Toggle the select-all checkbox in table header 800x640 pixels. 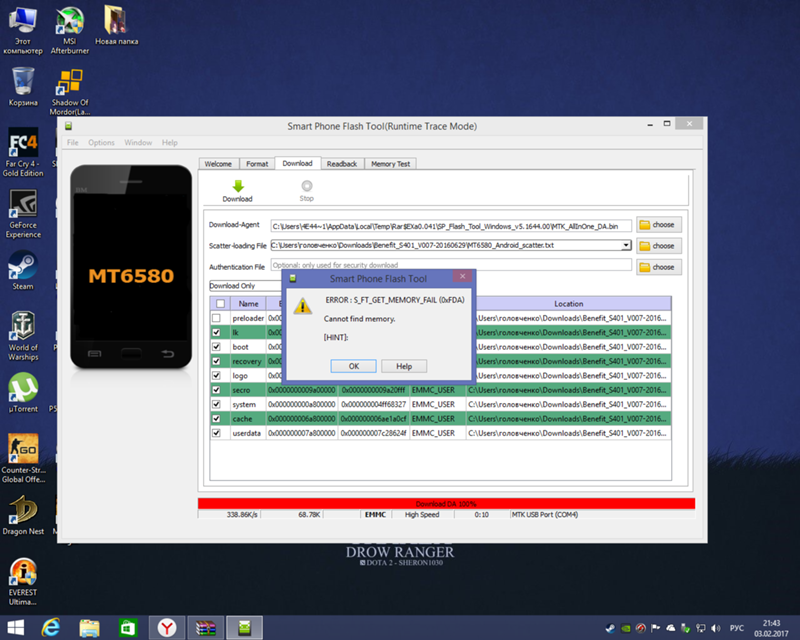click(220, 304)
